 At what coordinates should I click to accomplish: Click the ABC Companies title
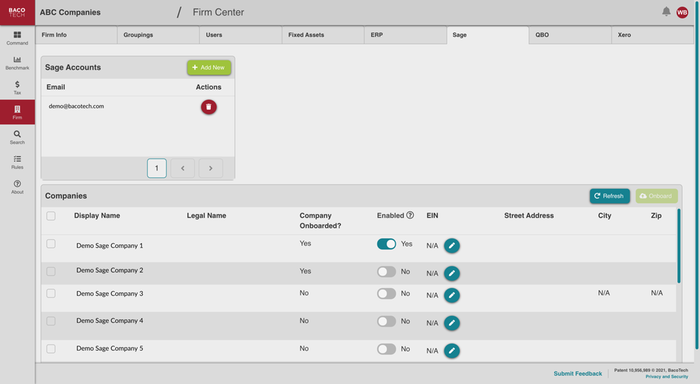(70, 13)
